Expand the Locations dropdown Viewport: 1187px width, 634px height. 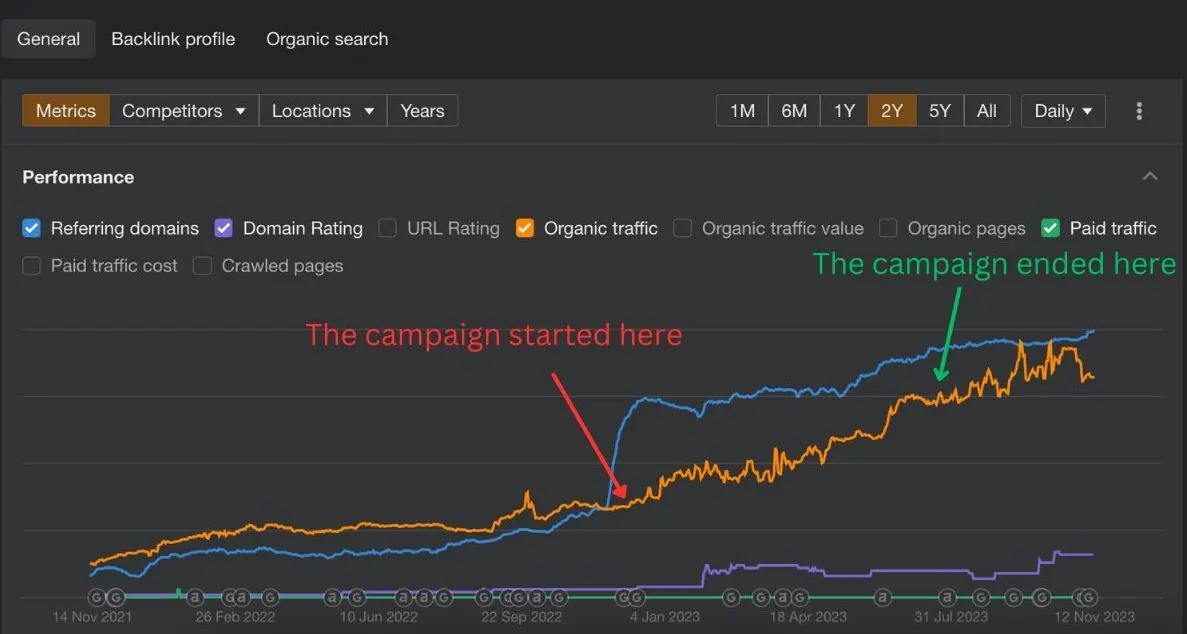[323, 111]
